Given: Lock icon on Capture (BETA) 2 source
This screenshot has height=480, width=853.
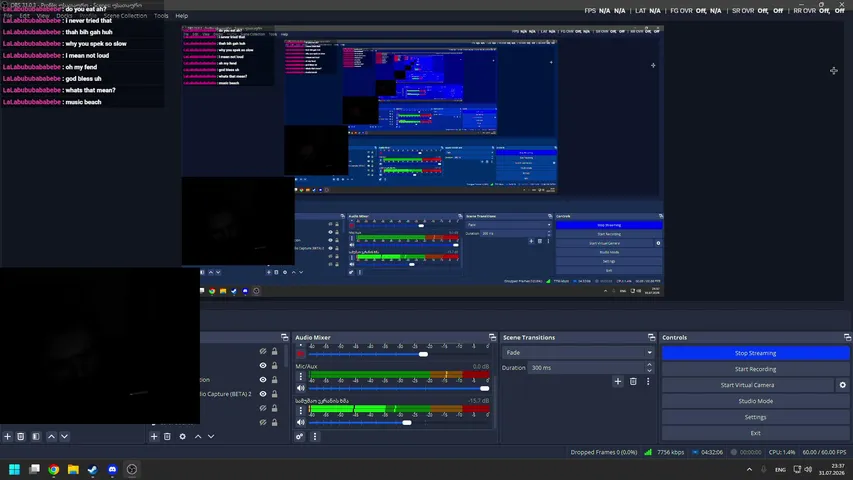Looking at the screenshot, I should [x=275, y=394].
